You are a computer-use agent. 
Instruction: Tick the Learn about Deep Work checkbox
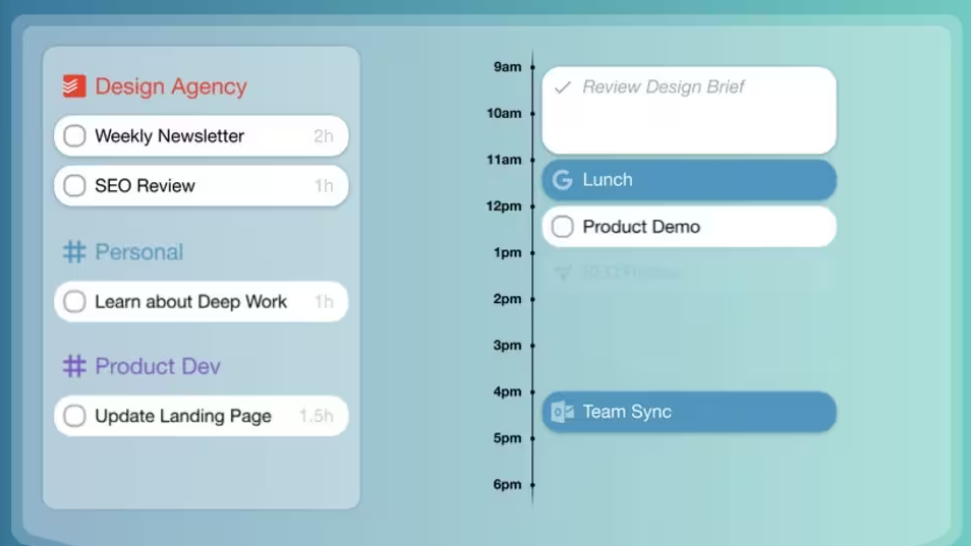coord(75,302)
